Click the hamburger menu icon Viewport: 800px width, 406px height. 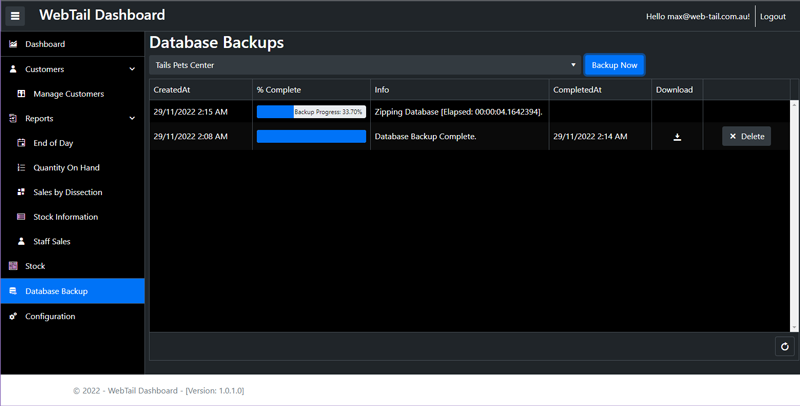(15, 16)
